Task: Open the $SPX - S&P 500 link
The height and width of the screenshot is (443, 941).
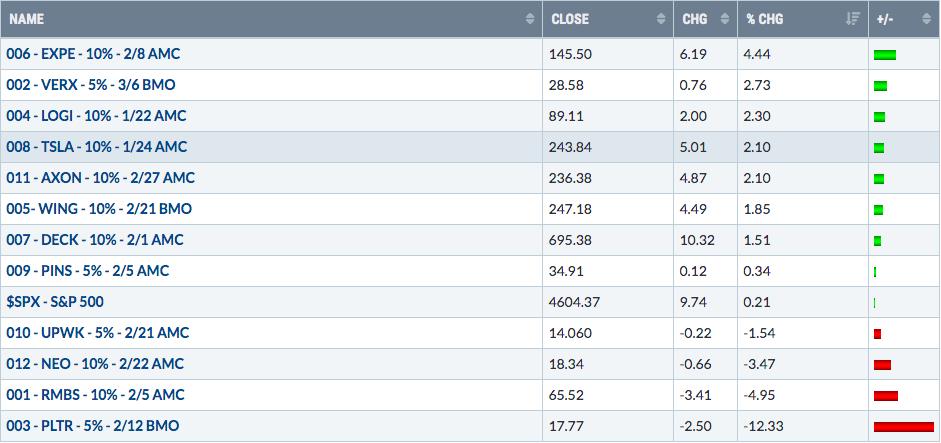Action: (x=55, y=302)
